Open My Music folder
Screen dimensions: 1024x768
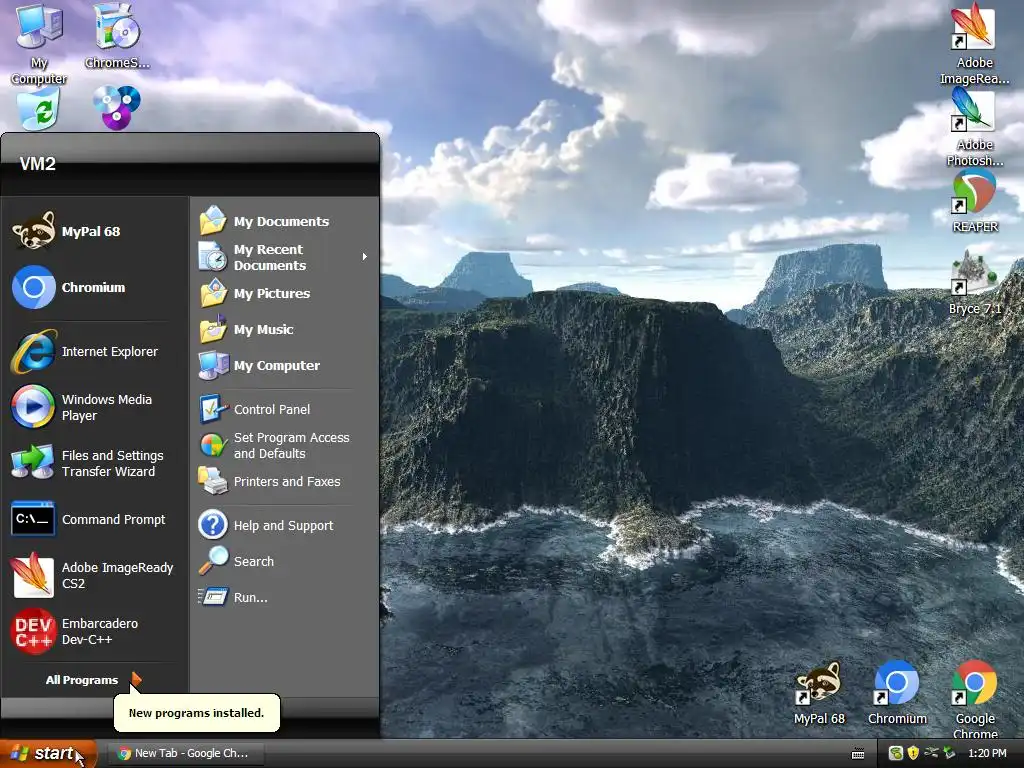point(283,329)
